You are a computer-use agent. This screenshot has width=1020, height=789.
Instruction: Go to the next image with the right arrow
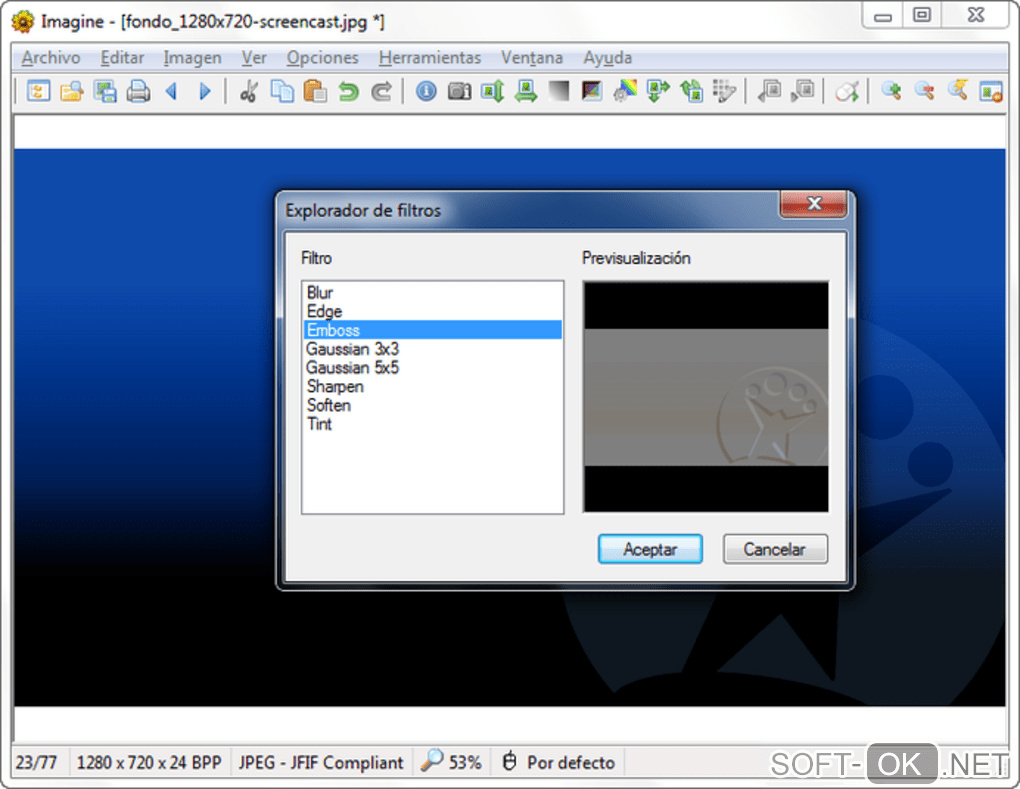pyautogui.click(x=205, y=91)
